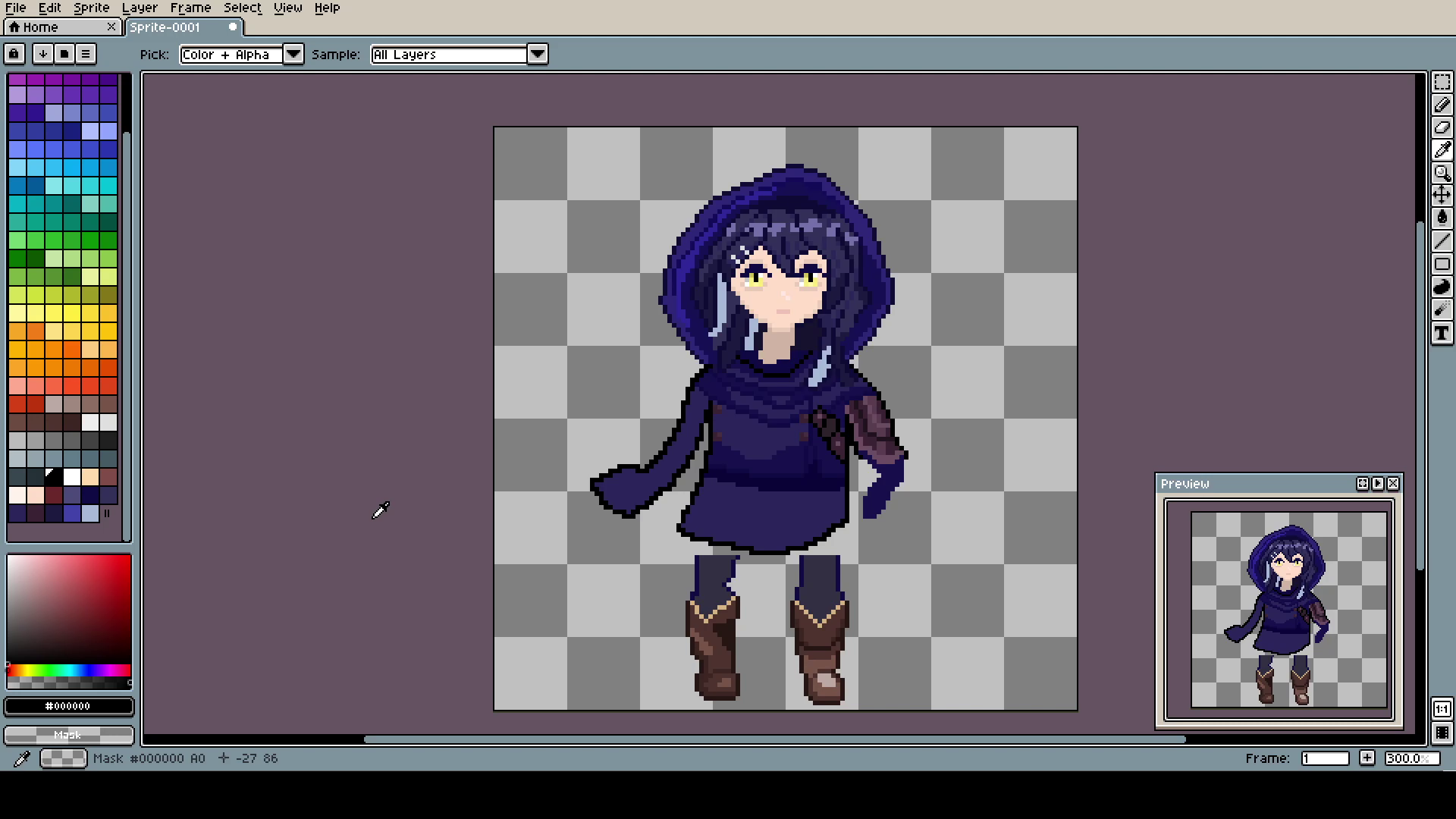Pick the bright yellow palette swatch
The height and width of the screenshot is (819, 1456).
point(72,313)
